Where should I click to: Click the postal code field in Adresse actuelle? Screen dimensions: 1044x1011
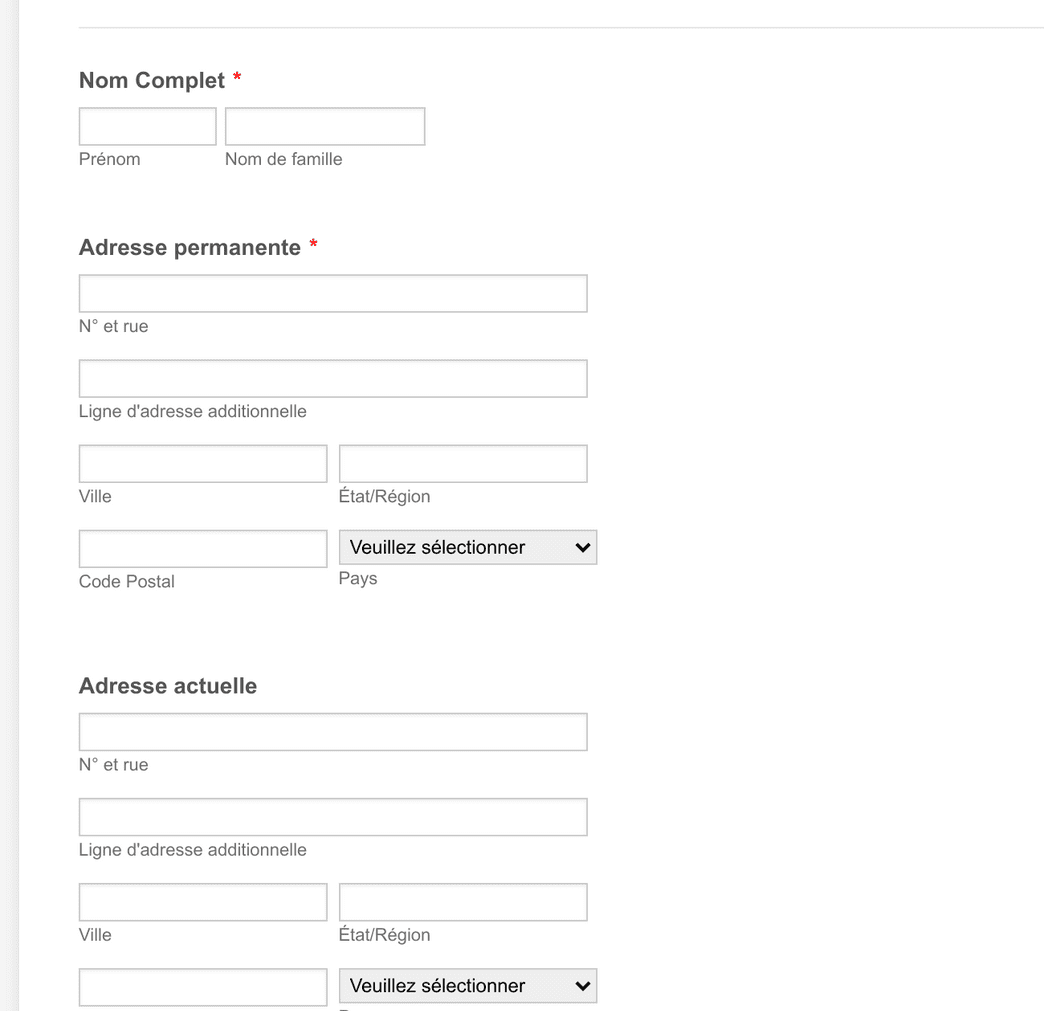pyautogui.click(x=202, y=987)
